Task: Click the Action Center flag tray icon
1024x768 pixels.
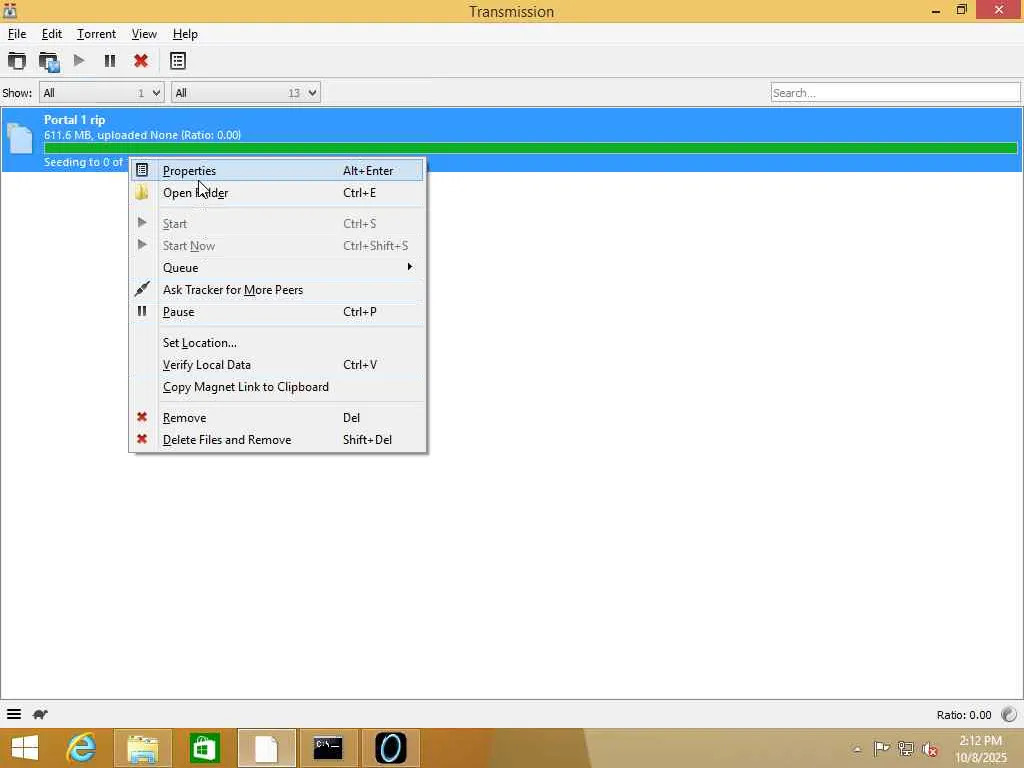Action: pyautogui.click(x=881, y=749)
